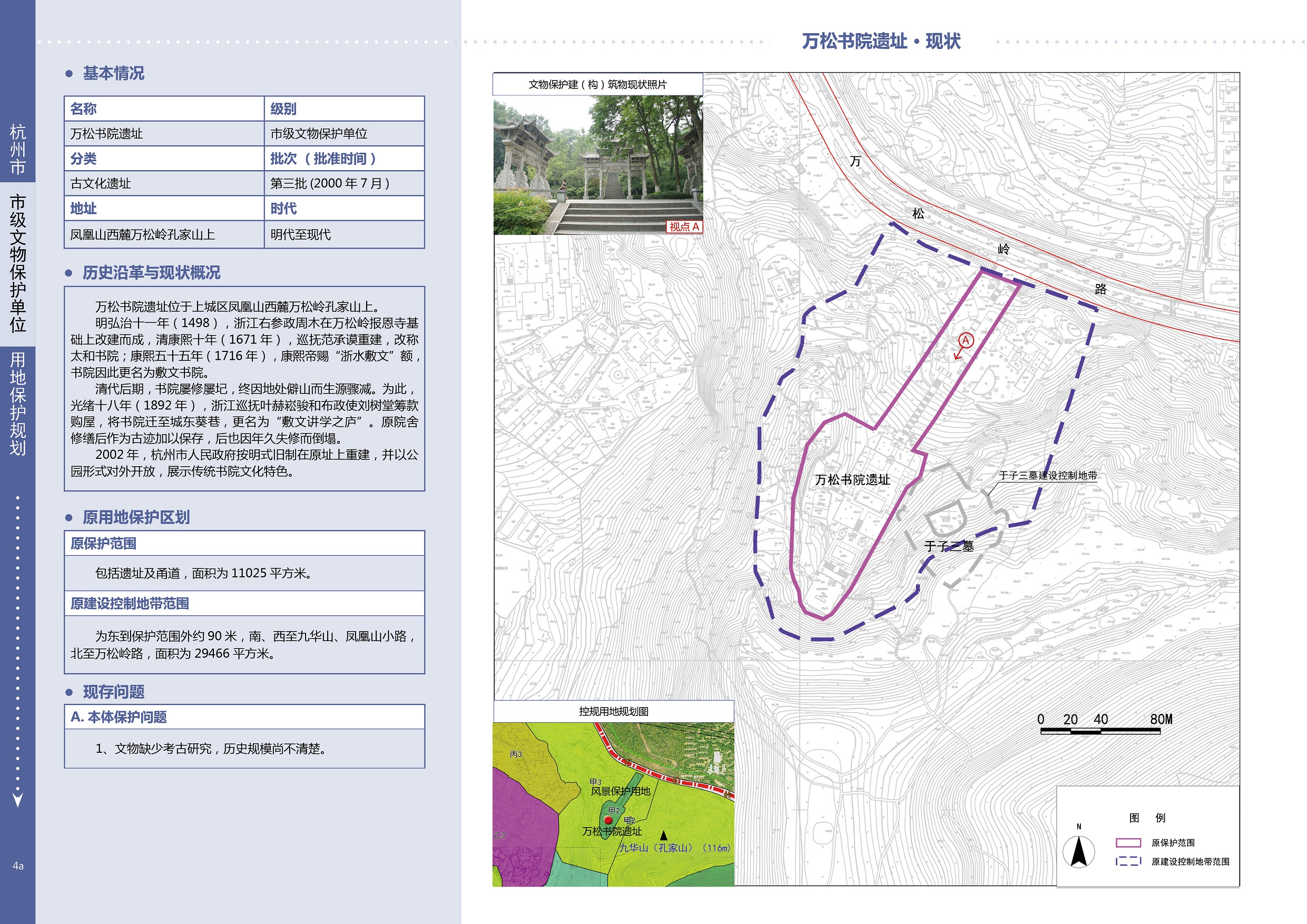Click the 于子三墓建设控制地带 callout label
The height and width of the screenshot is (924, 1307).
1048,475
